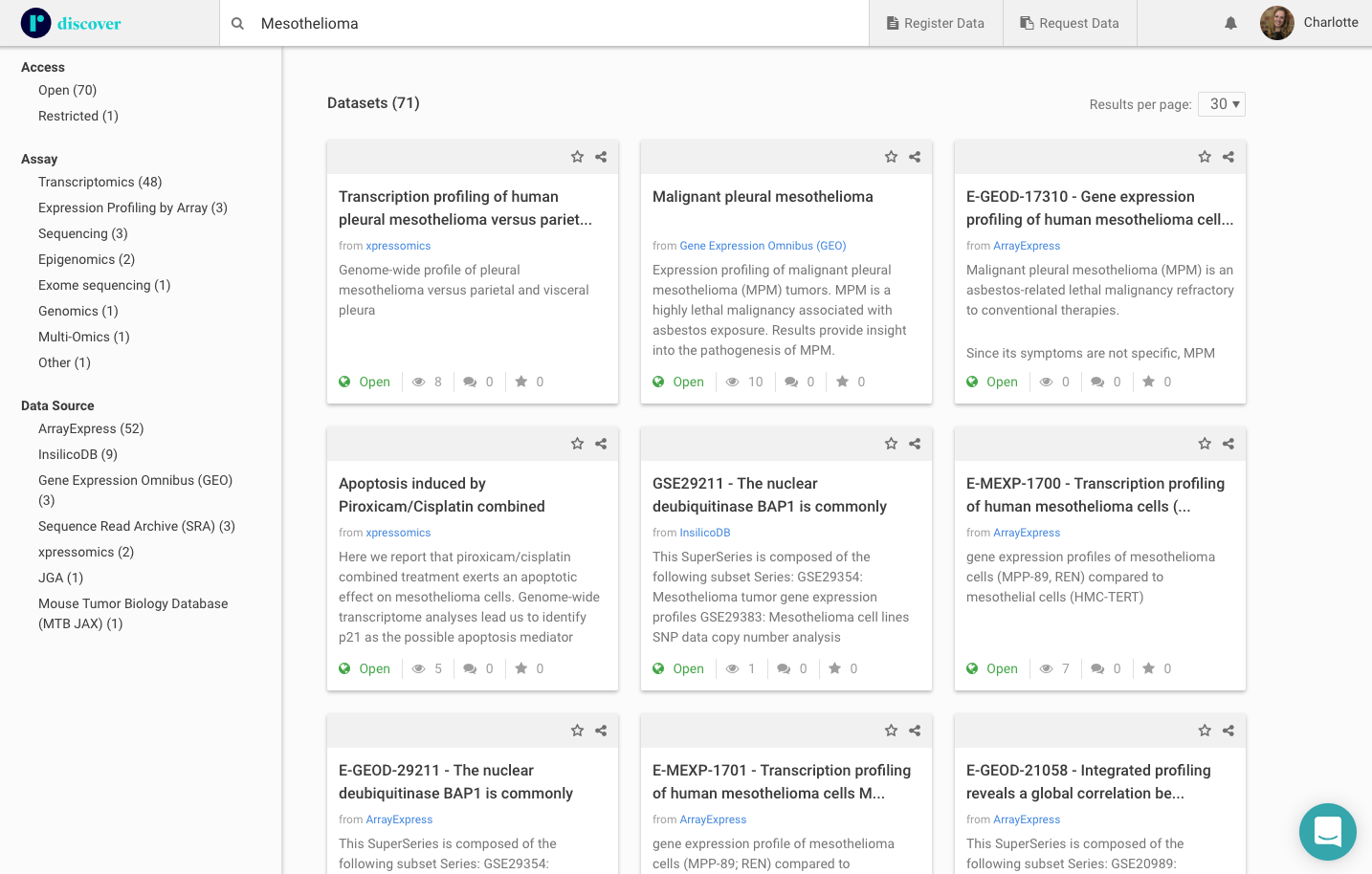Share the GSE29211 dataset card
1372x874 pixels.
click(x=915, y=444)
